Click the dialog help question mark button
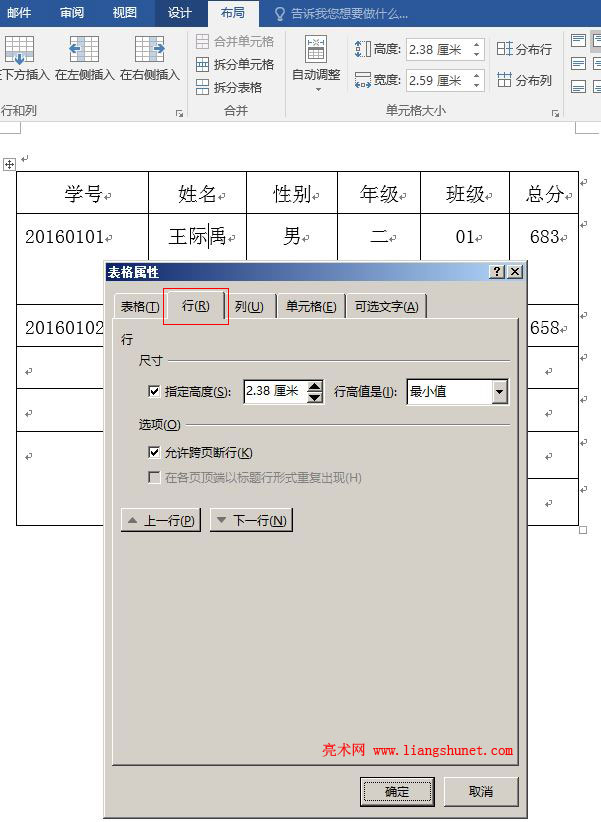The width and height of the screenshot is (601, 822). 497,272
